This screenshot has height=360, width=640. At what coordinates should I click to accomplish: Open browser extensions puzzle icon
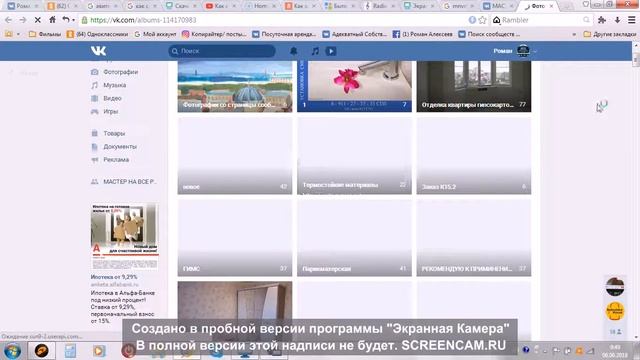pyautogui.click(x=602, y=20)
